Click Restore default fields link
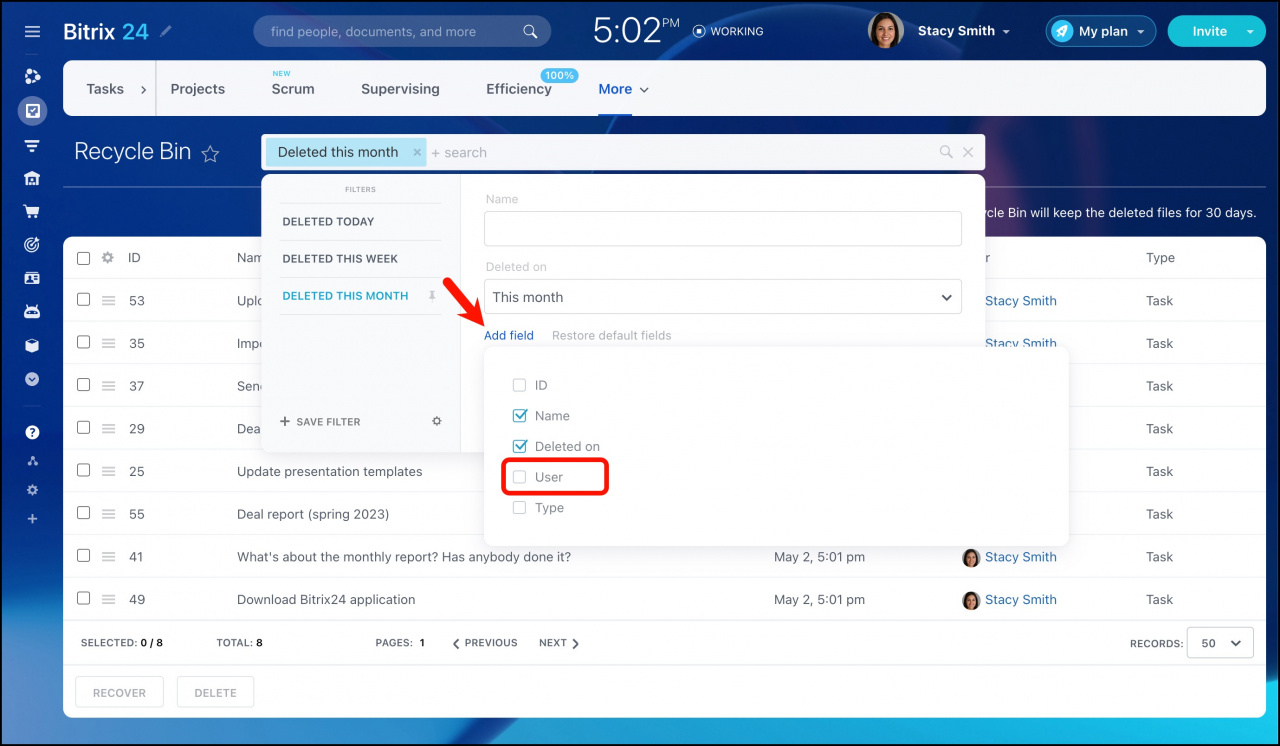Image resolution: width=1280 pixels, height=746 pixels. tap(612, 336)
